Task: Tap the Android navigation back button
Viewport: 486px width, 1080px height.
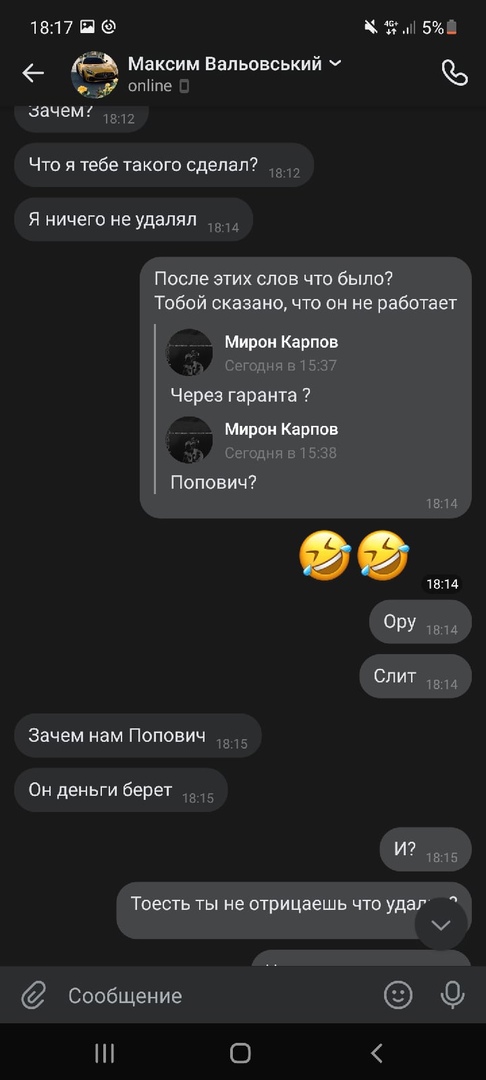Action: coord(377,1052)
